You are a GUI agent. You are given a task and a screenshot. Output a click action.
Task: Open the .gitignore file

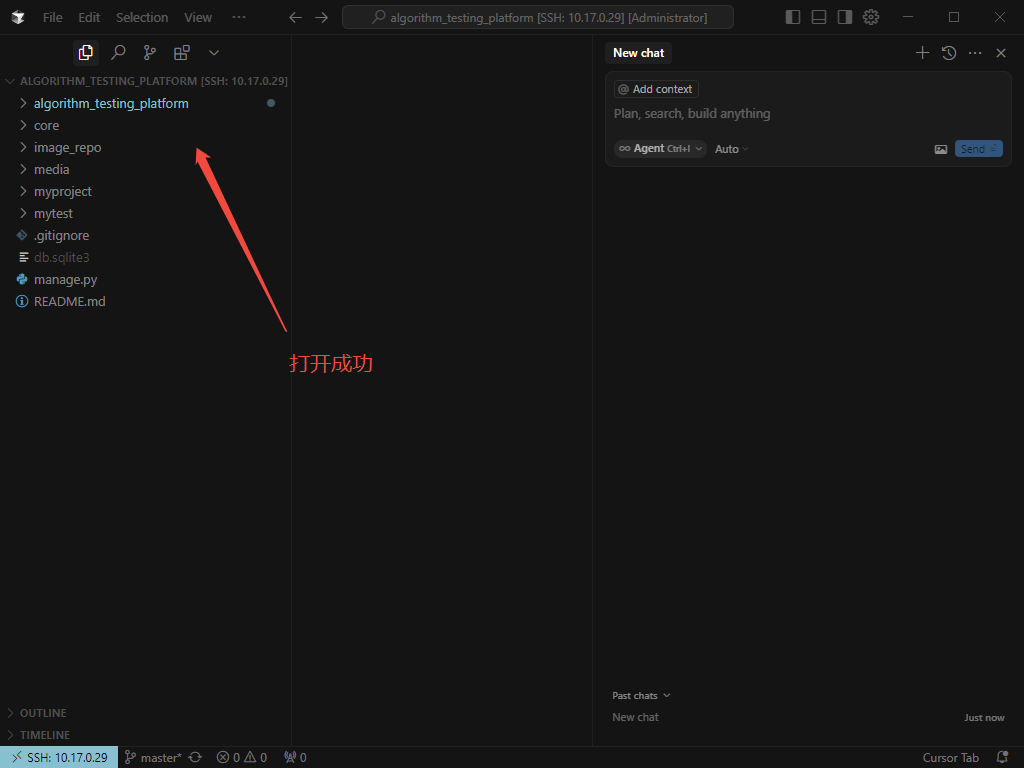[x=146, y=235]
